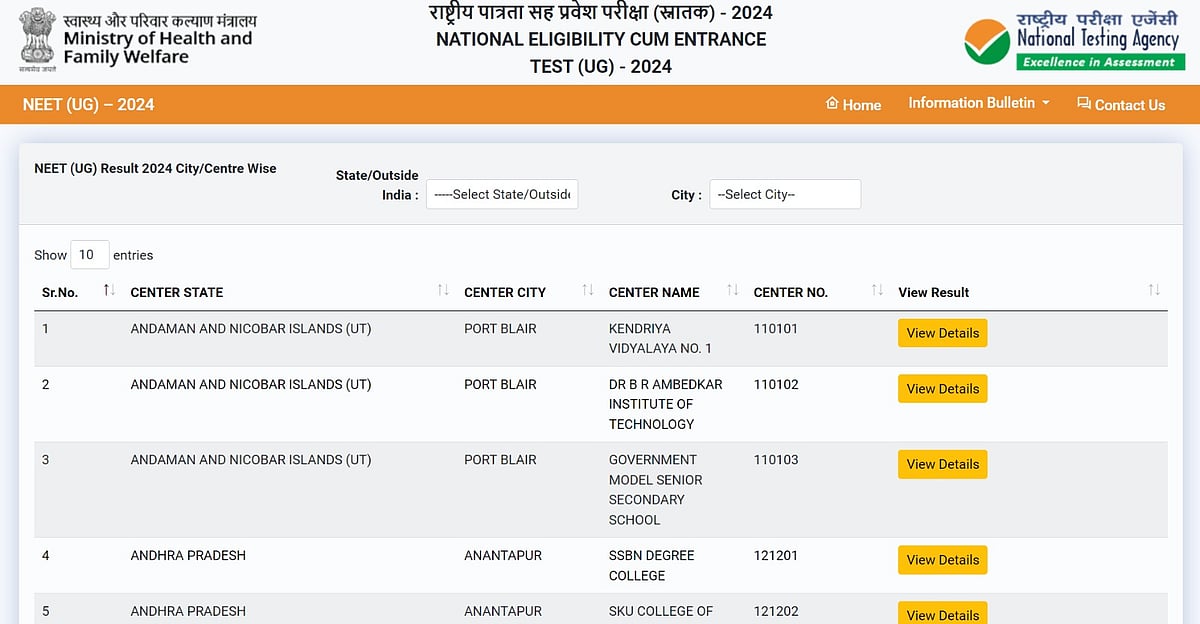
Task: Sort the CENTER NO. column
Action: click(x=877, y=289)
